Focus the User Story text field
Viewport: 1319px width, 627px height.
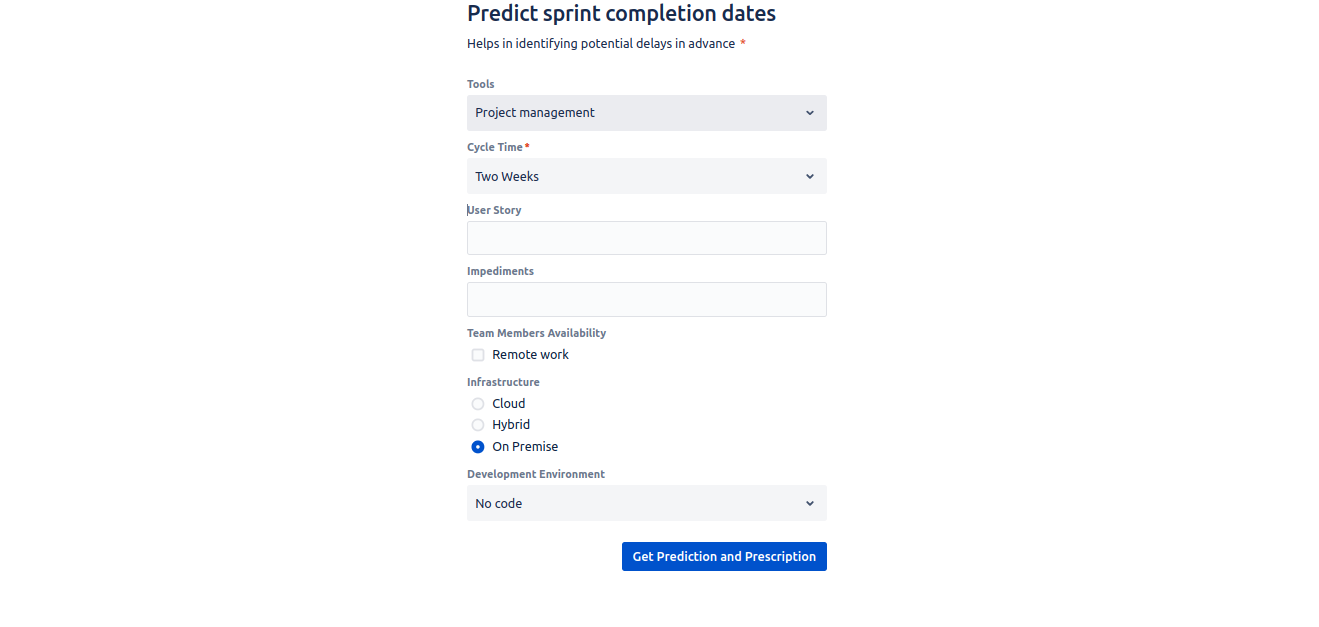(646, 239)
